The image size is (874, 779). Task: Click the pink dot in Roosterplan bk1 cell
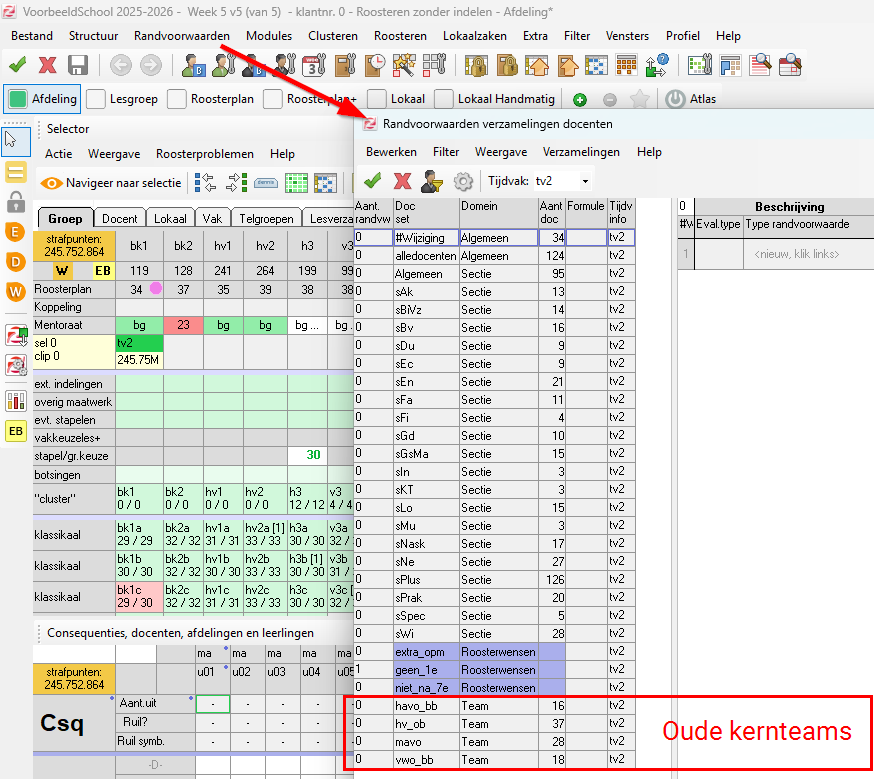click(x=155, y=289)
